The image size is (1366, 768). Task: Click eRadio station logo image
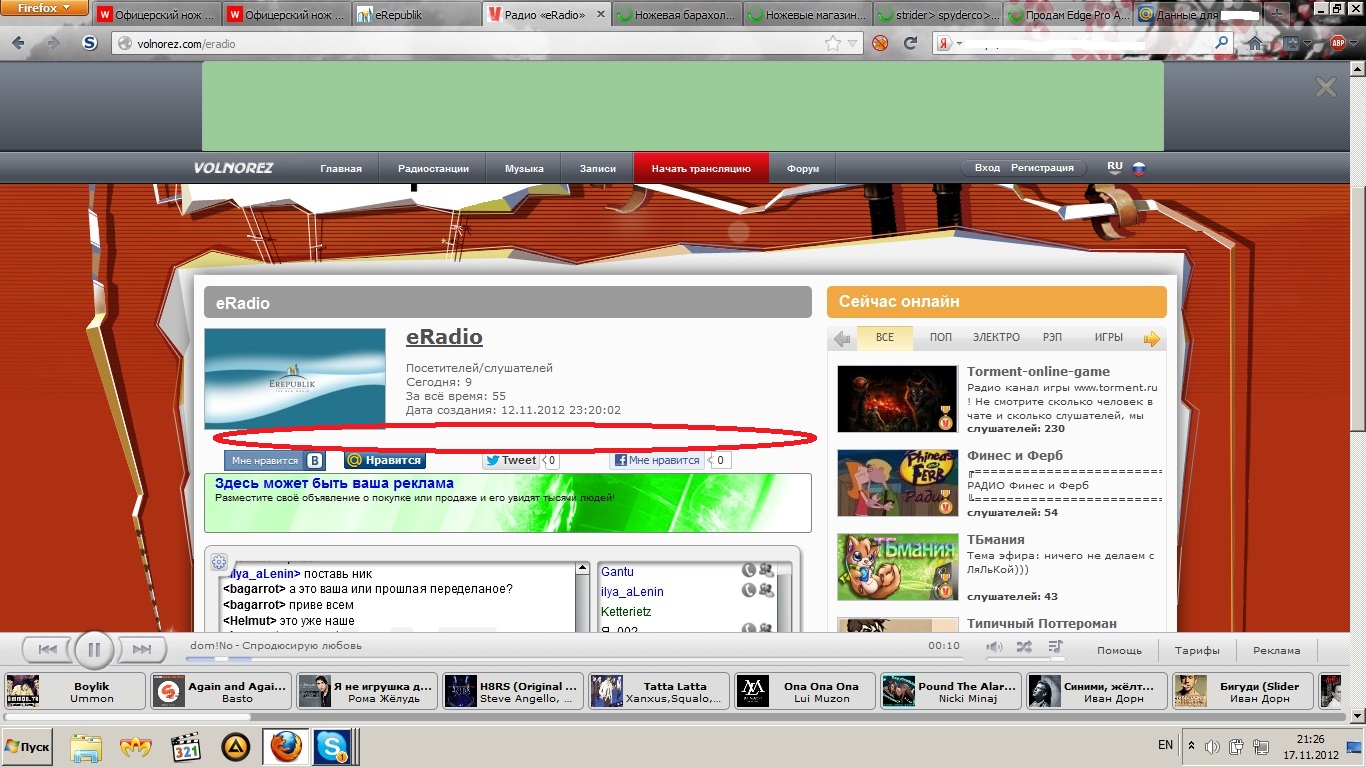pyautogui.click(x=295, y=379)
